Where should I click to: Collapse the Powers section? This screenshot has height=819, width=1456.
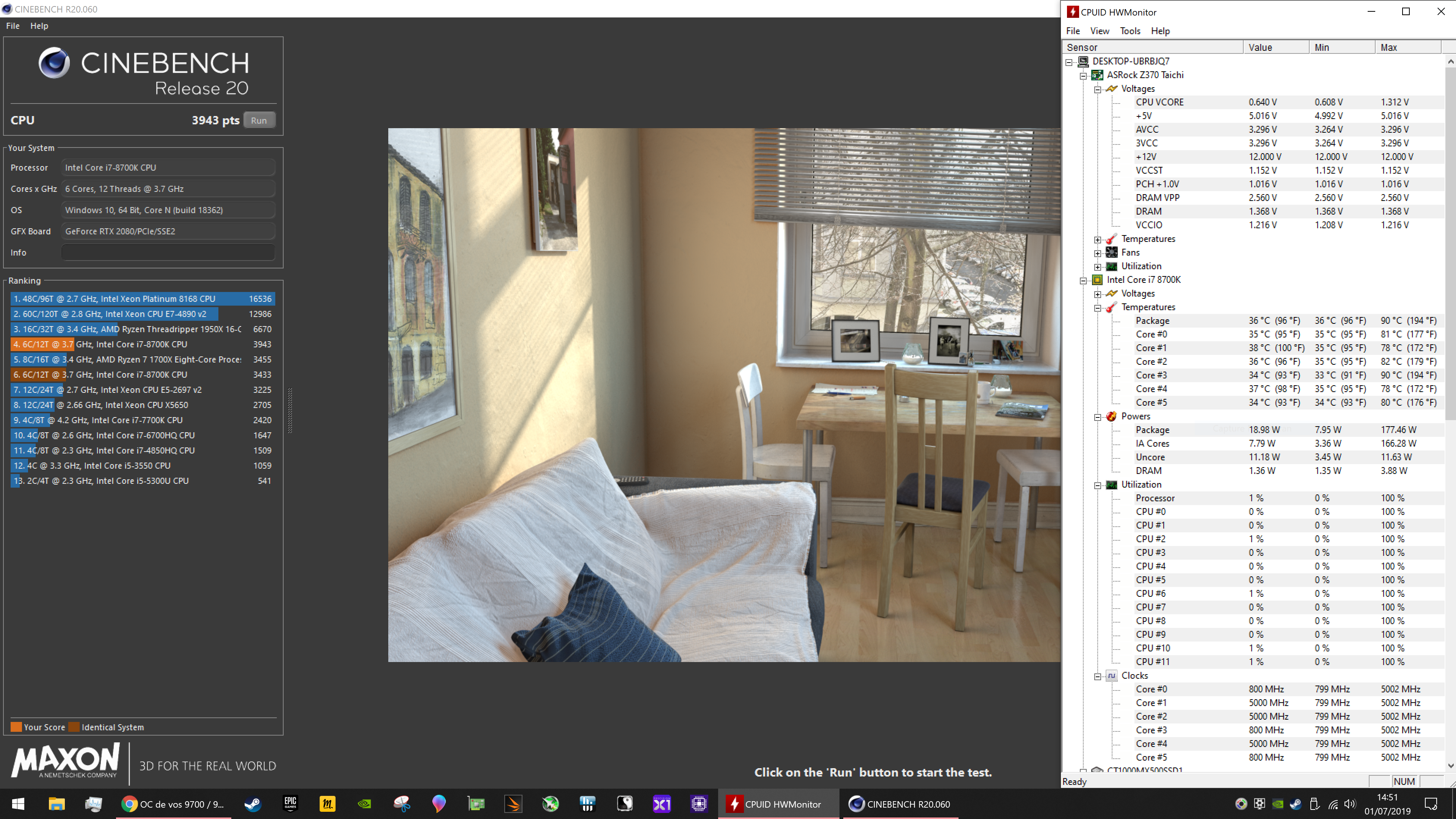click(x=1097, y=417)
